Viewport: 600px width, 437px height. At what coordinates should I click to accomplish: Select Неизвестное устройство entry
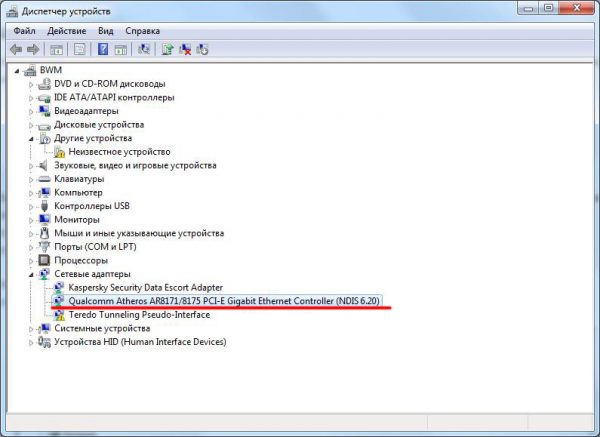pyautogui.click(x=119, y=152)
